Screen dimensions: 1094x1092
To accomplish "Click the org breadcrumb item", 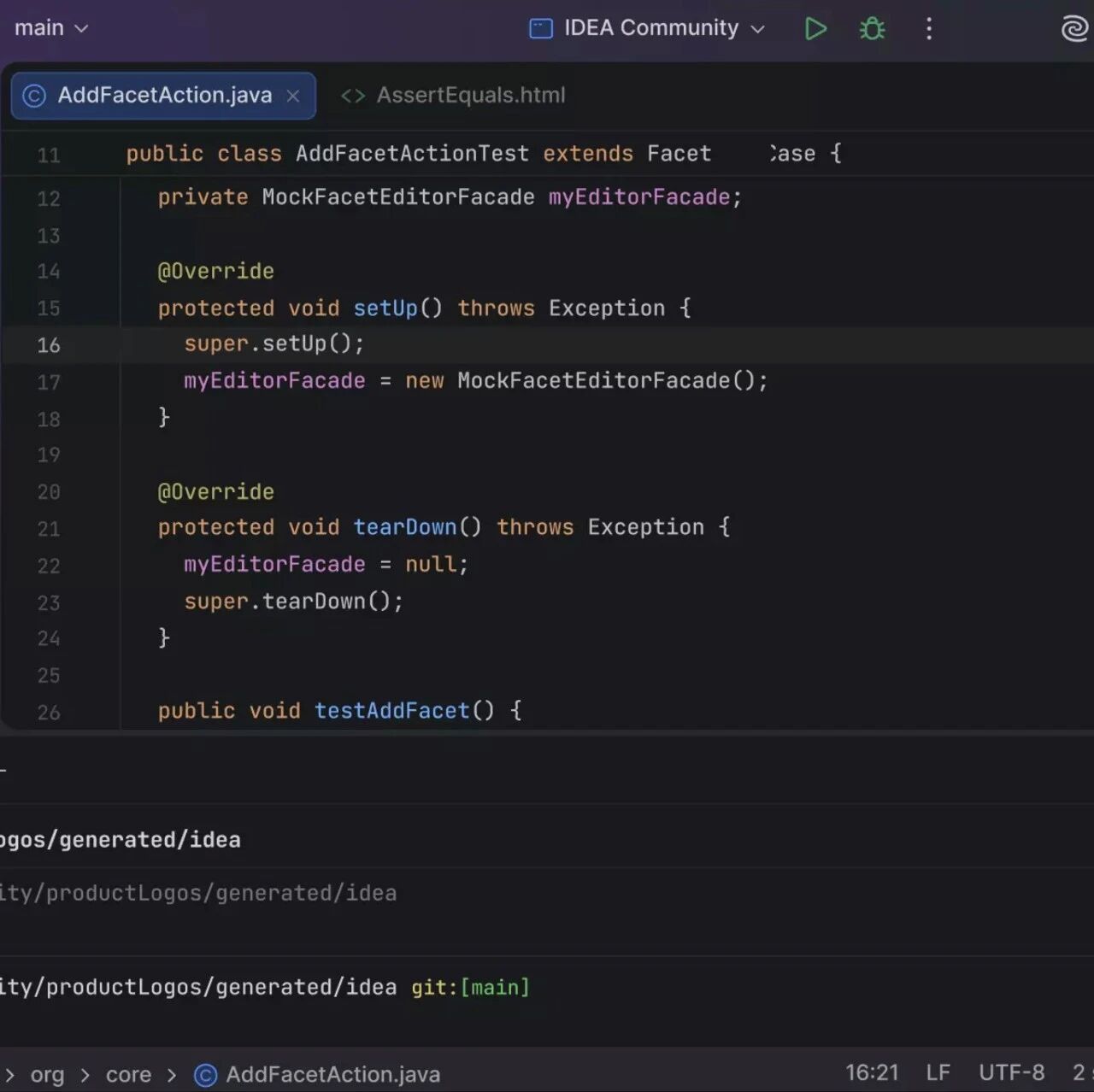I will pos(47,1075).
